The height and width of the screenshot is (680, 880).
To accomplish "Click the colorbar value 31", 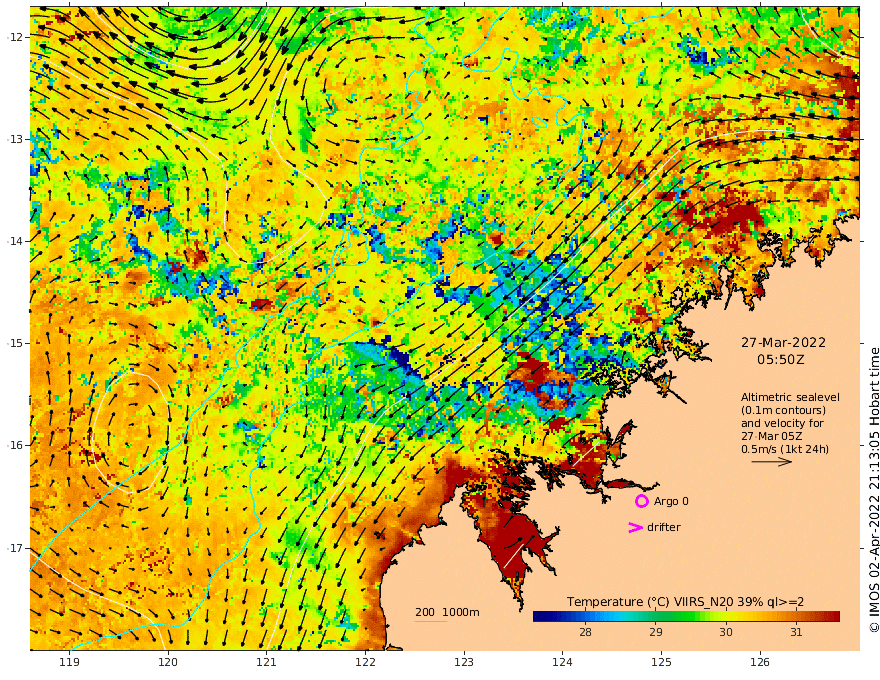I will [796, 632].
